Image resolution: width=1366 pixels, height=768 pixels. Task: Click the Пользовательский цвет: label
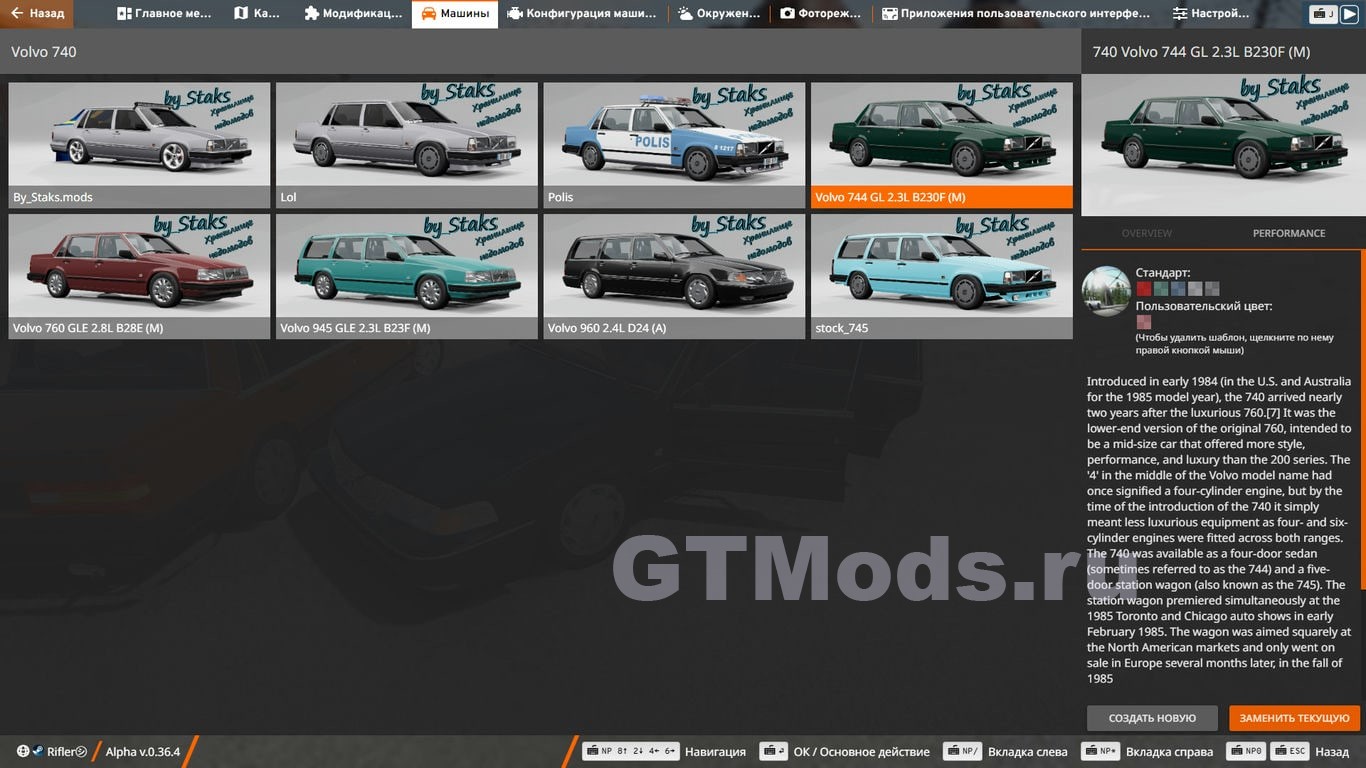point(1204,306)
